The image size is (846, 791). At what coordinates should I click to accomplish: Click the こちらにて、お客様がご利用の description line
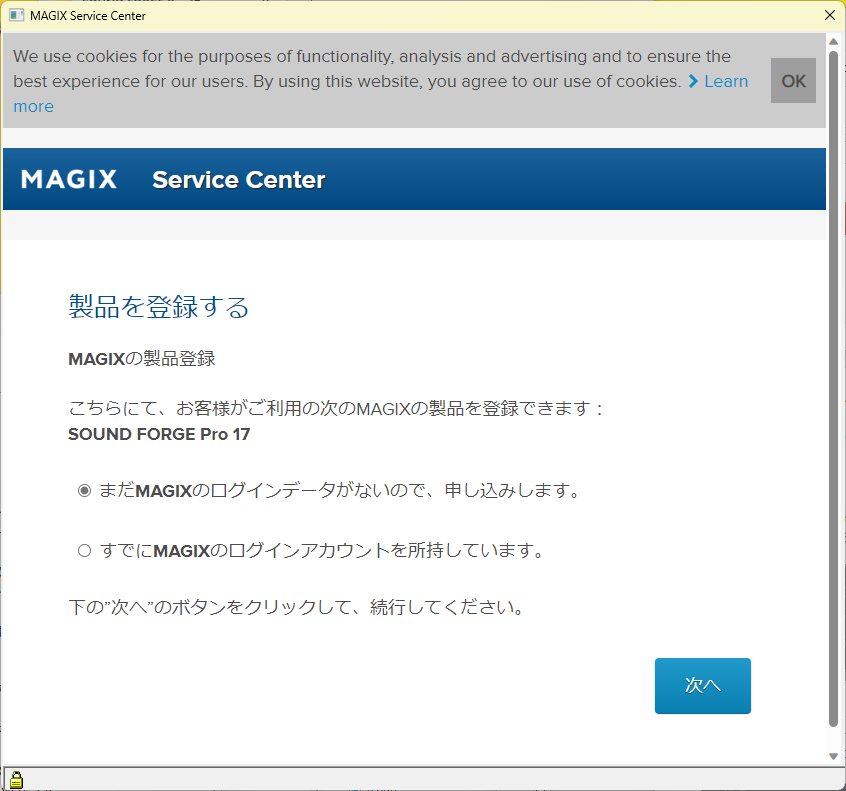(336, 408)
